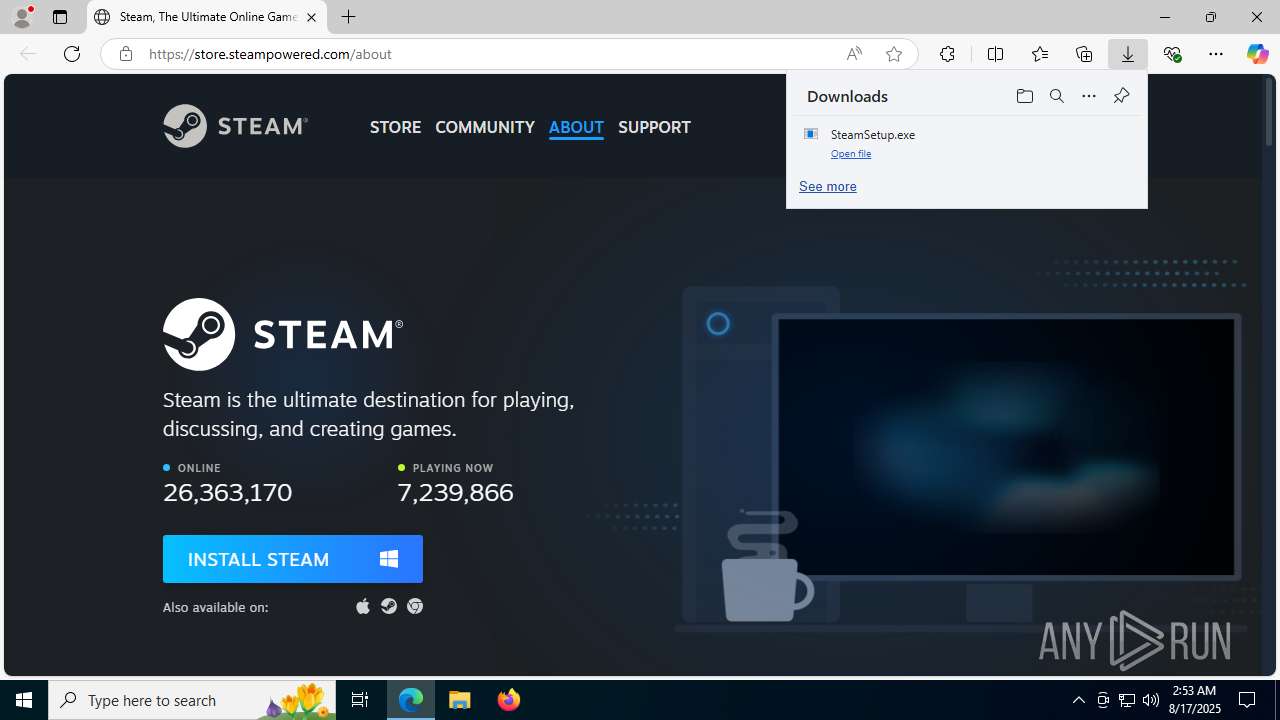Click the INSTALL STEAM button
Image resolution: width=1280 pixels, height=720 pixels.
coord(293,559)
